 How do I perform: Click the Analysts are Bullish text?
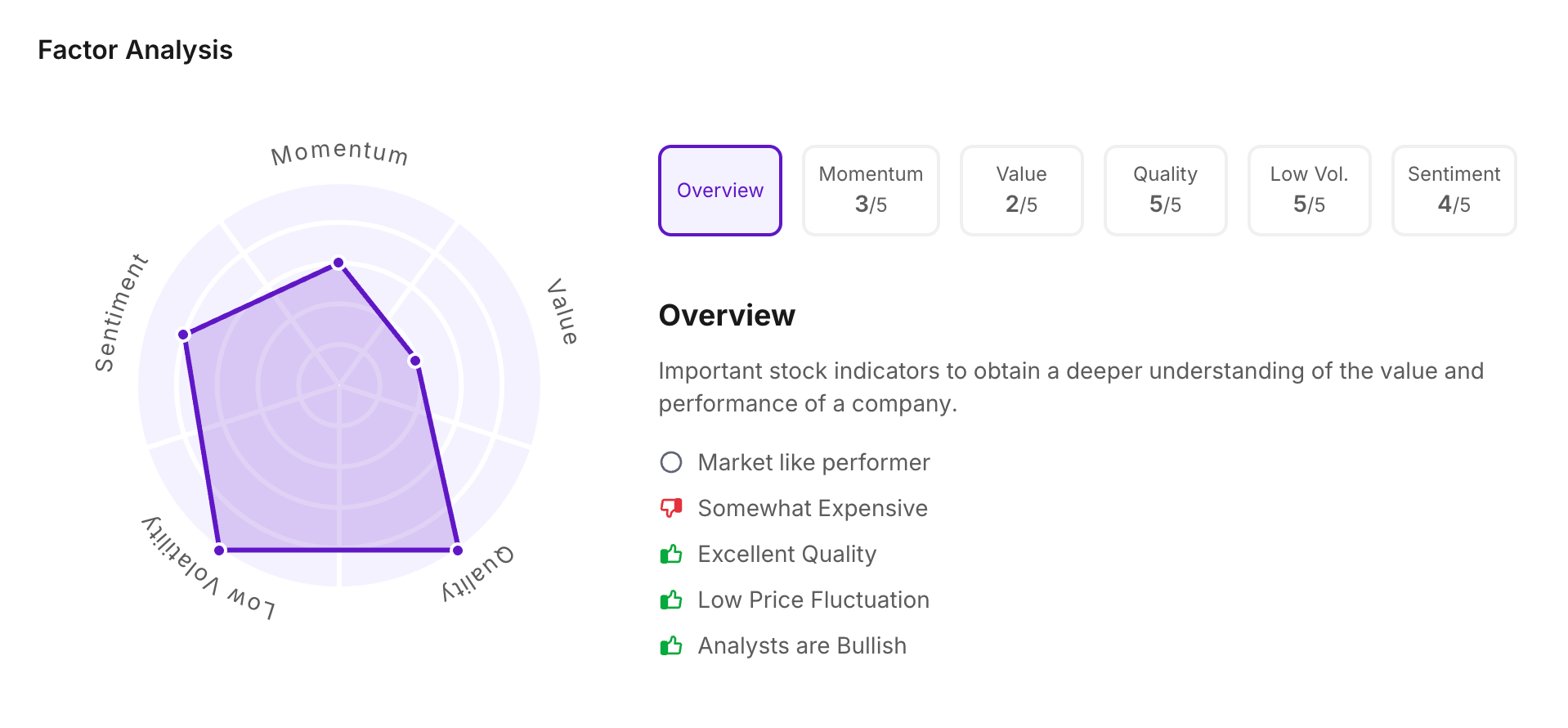point(802,646)
